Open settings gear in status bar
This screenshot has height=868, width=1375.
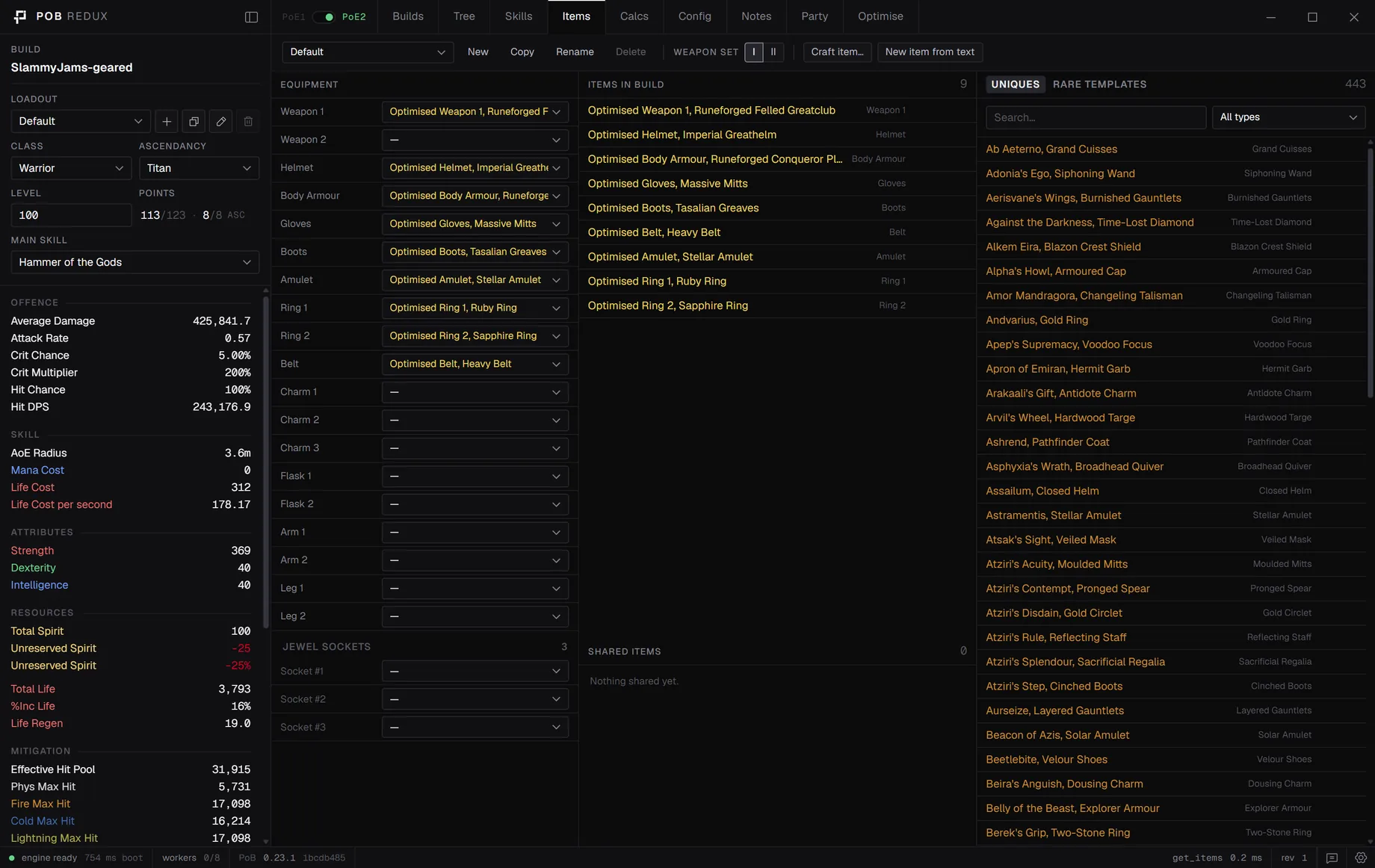pyautogui.click(x=1361, y=858)
